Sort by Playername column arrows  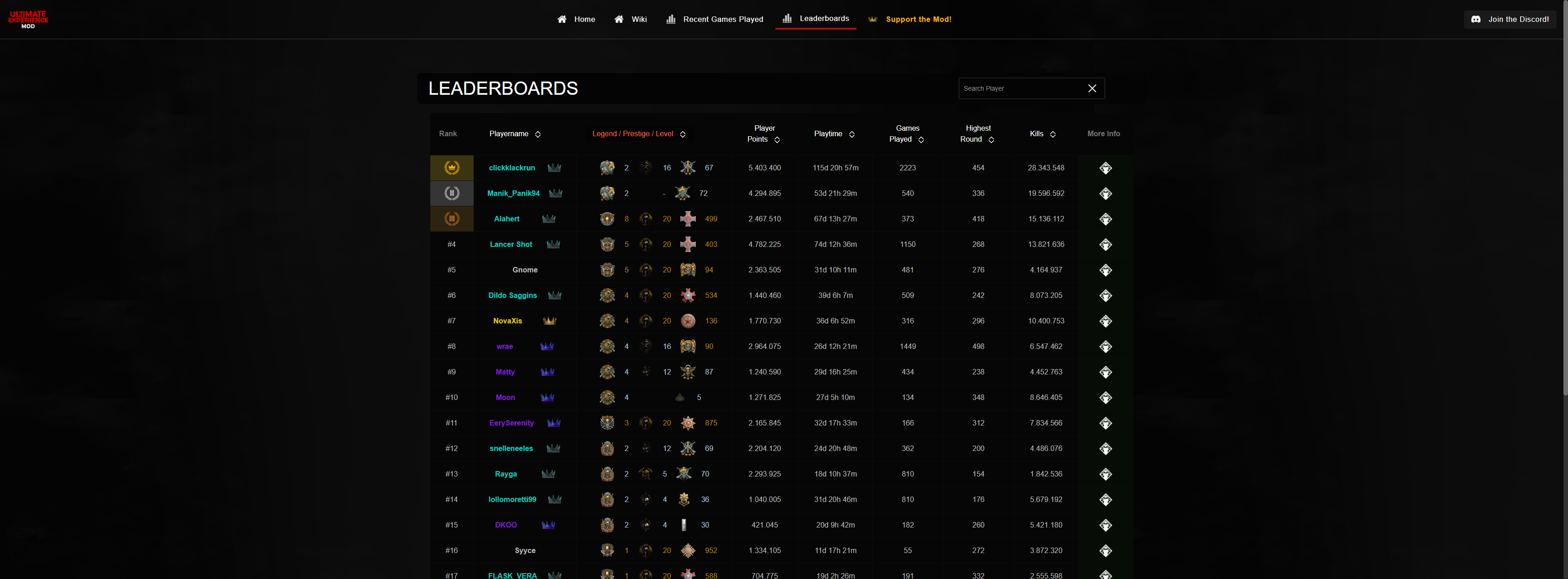pyautogui.click(x=537, y=134)
